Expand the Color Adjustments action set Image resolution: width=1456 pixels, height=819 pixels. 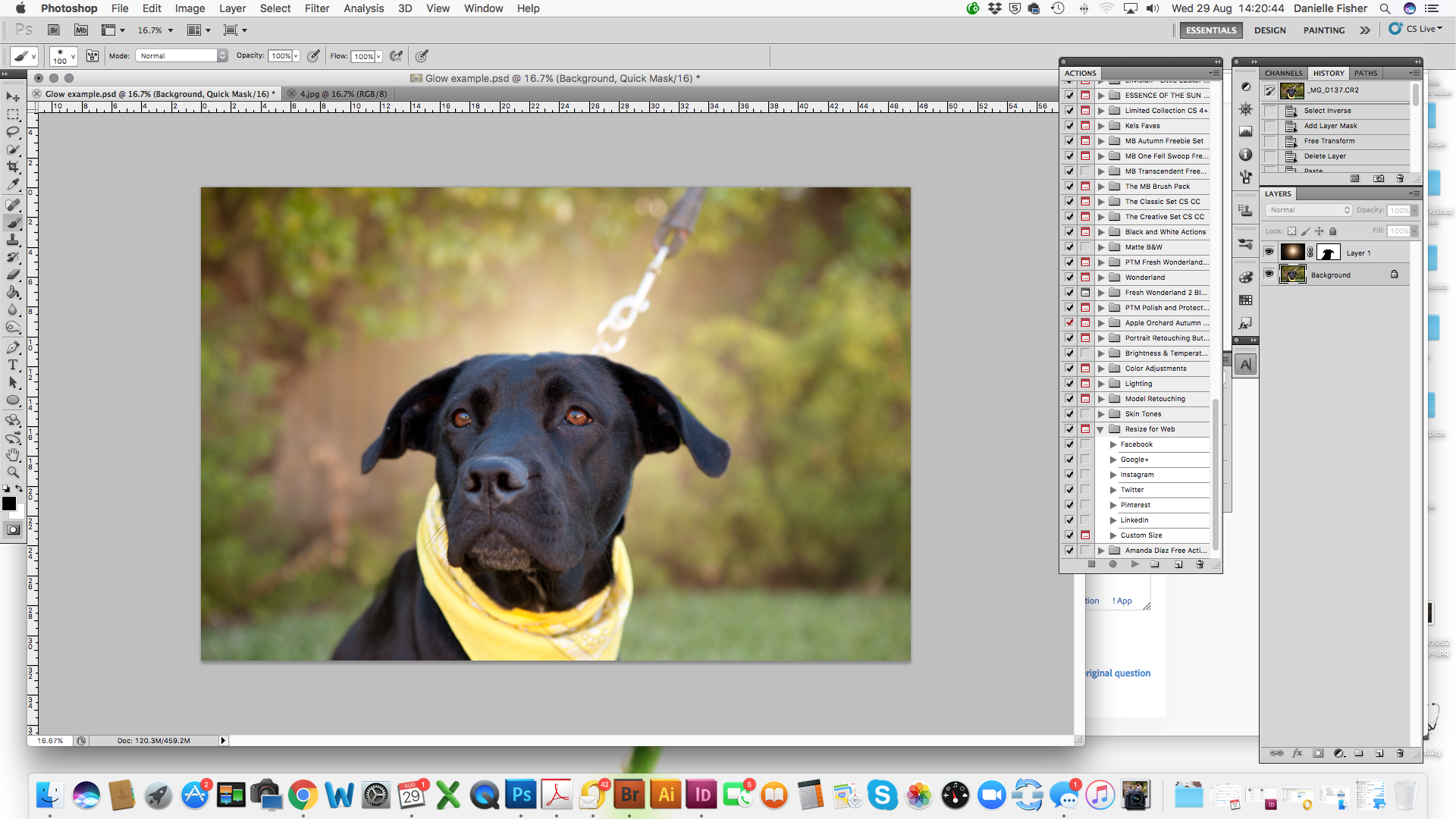[1101, 369]
